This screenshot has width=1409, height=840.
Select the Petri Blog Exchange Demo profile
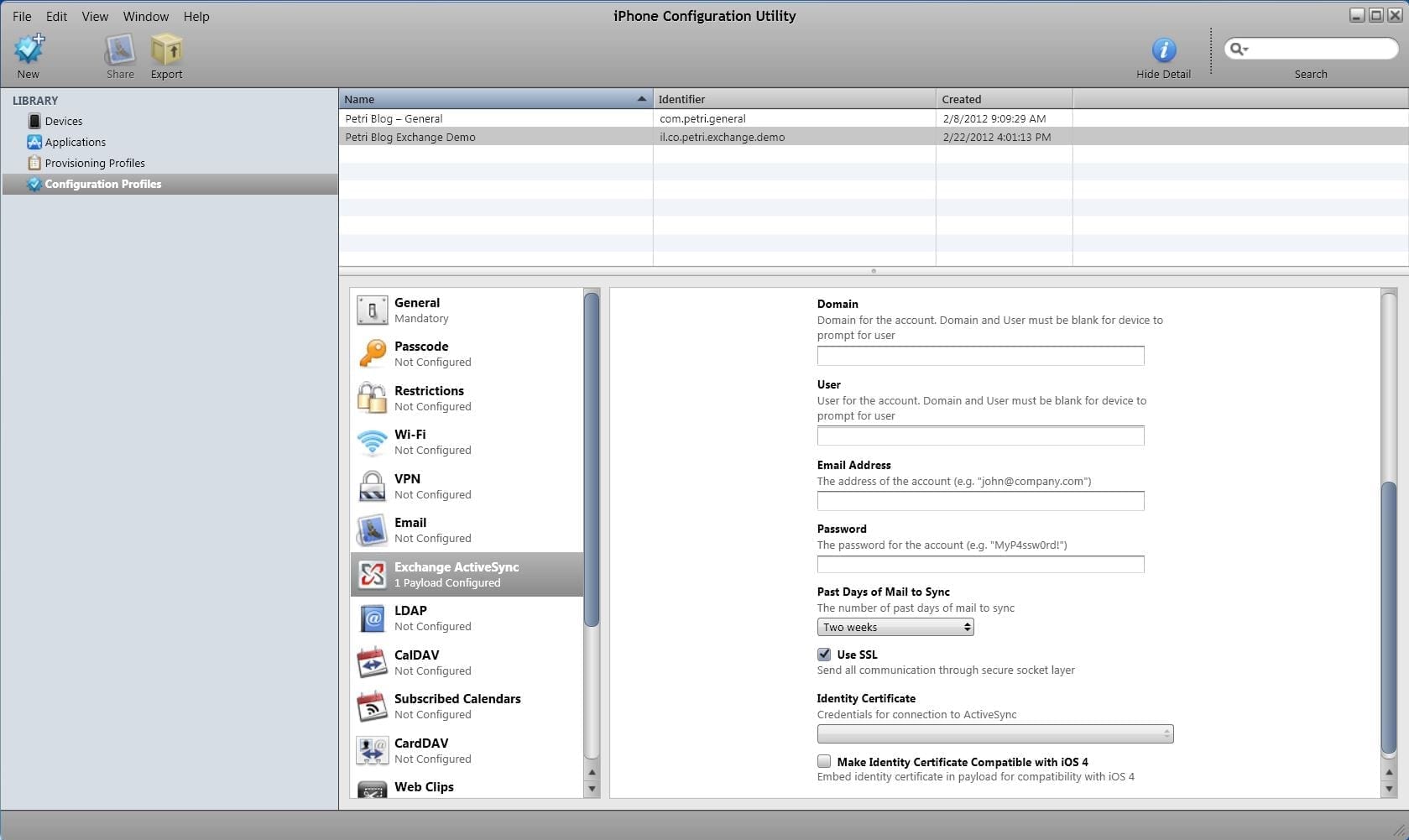[x=410, y=137]
